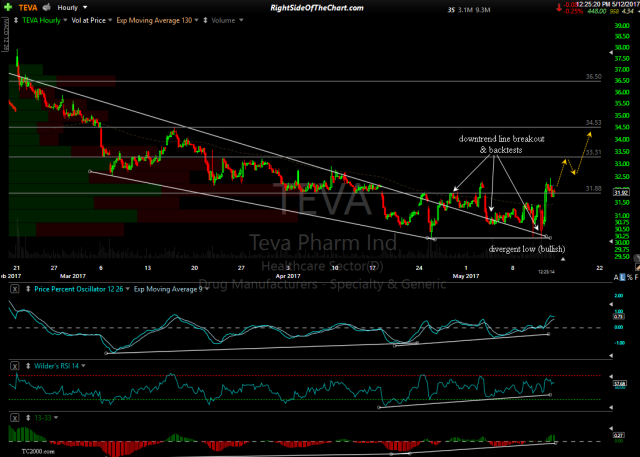
Task: Click the lower scale triangle on RSI pane
Action: point(611,407)
